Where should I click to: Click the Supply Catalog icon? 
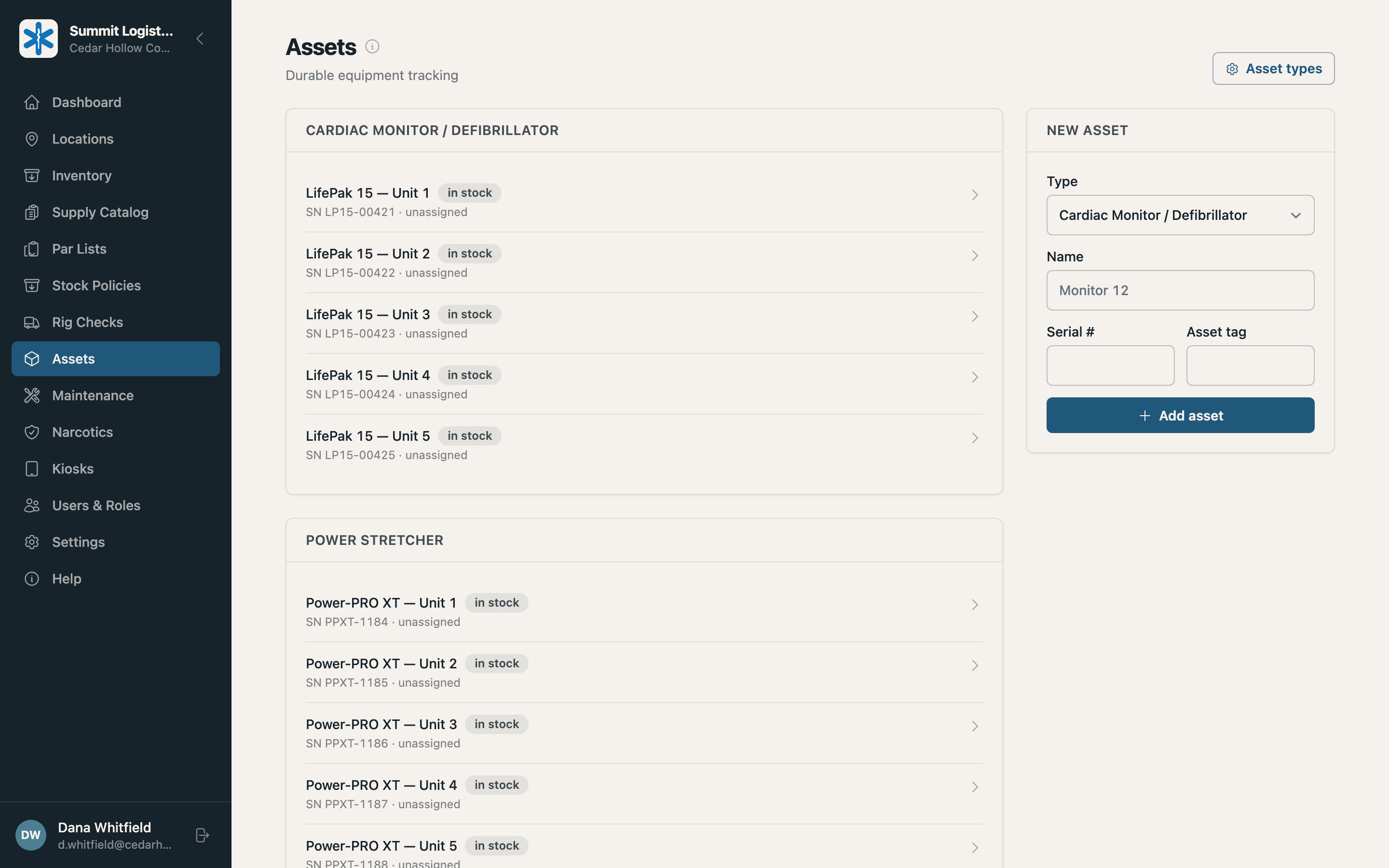point(31,212)
